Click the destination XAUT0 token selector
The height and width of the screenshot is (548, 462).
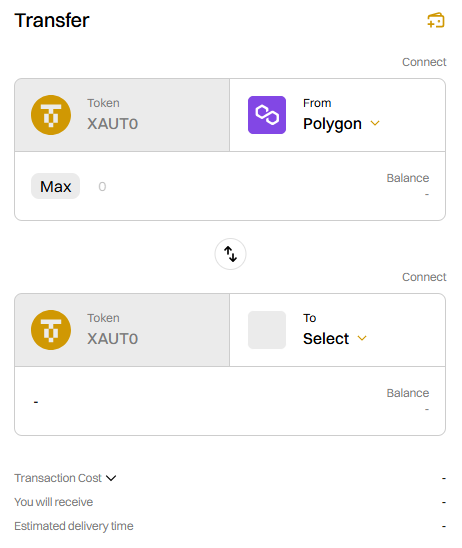[x=122, y=330]
